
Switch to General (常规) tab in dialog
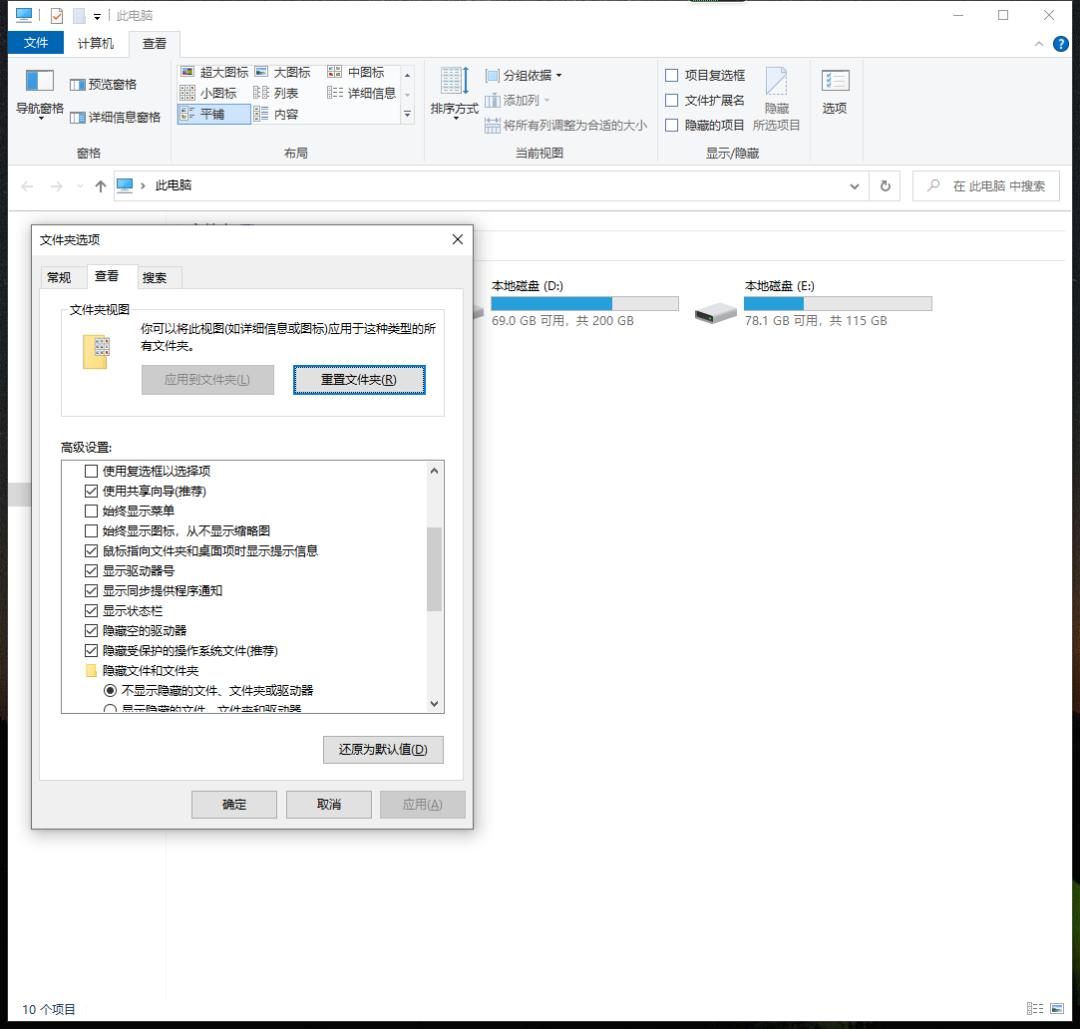pos(59,278)
